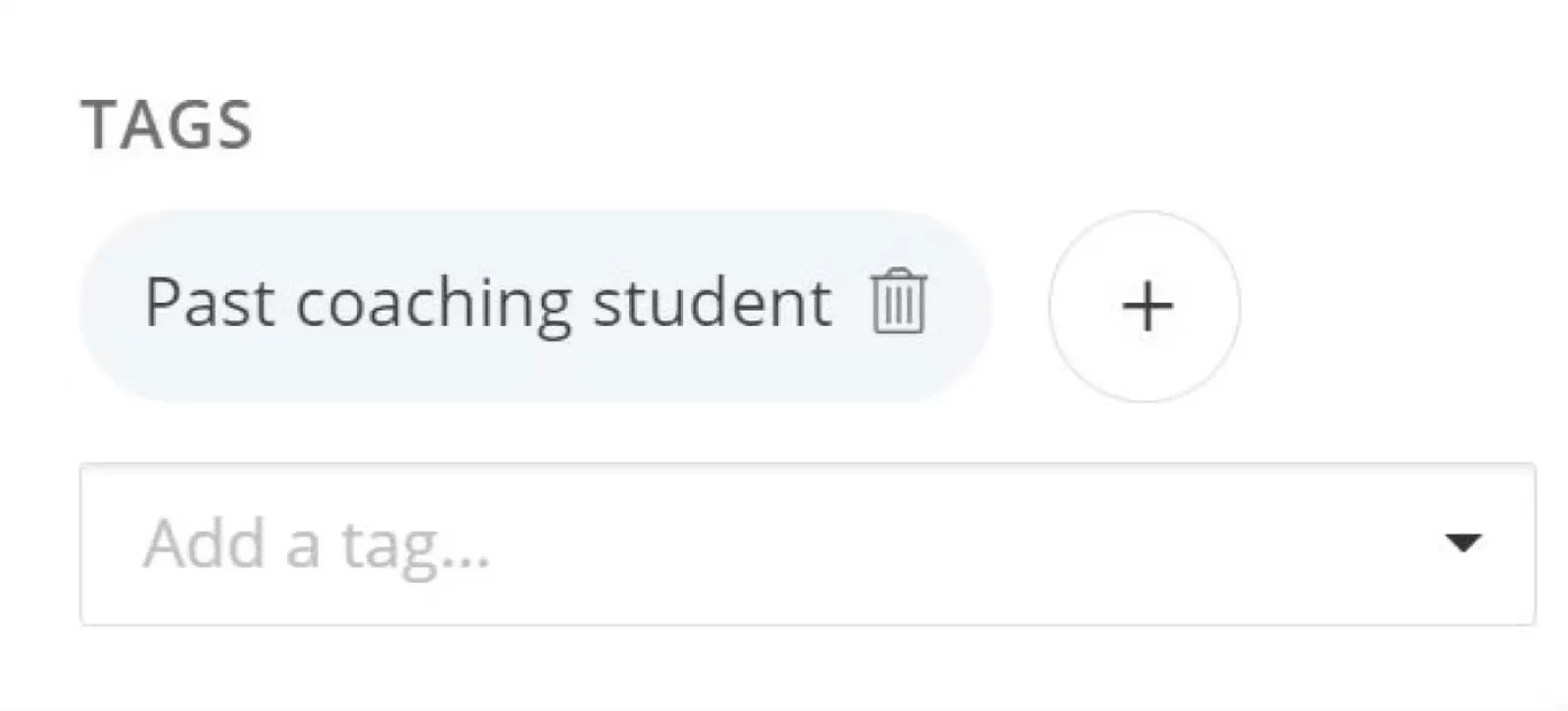Click the Add a tag placeholder text
Image resolution: width=1568 pixels, height=711 pixels.
tap(317, 545)
